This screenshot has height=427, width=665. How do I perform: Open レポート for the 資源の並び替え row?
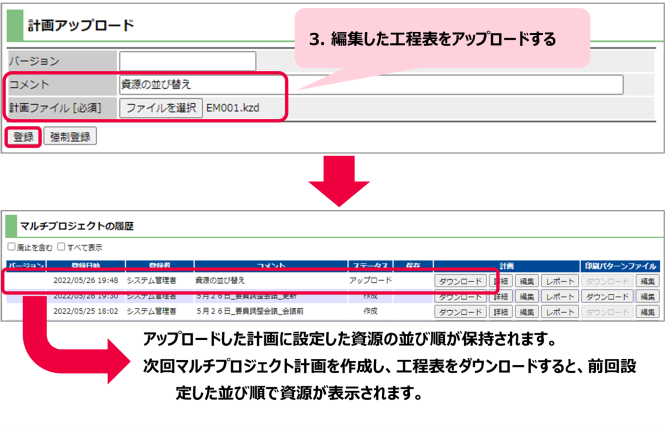click(559, 282)
